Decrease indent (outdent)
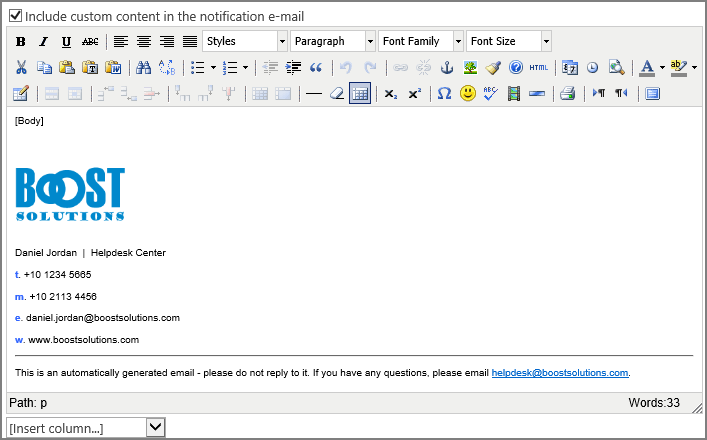The height and width of the screenshot is (440, 707). [270, 68]
